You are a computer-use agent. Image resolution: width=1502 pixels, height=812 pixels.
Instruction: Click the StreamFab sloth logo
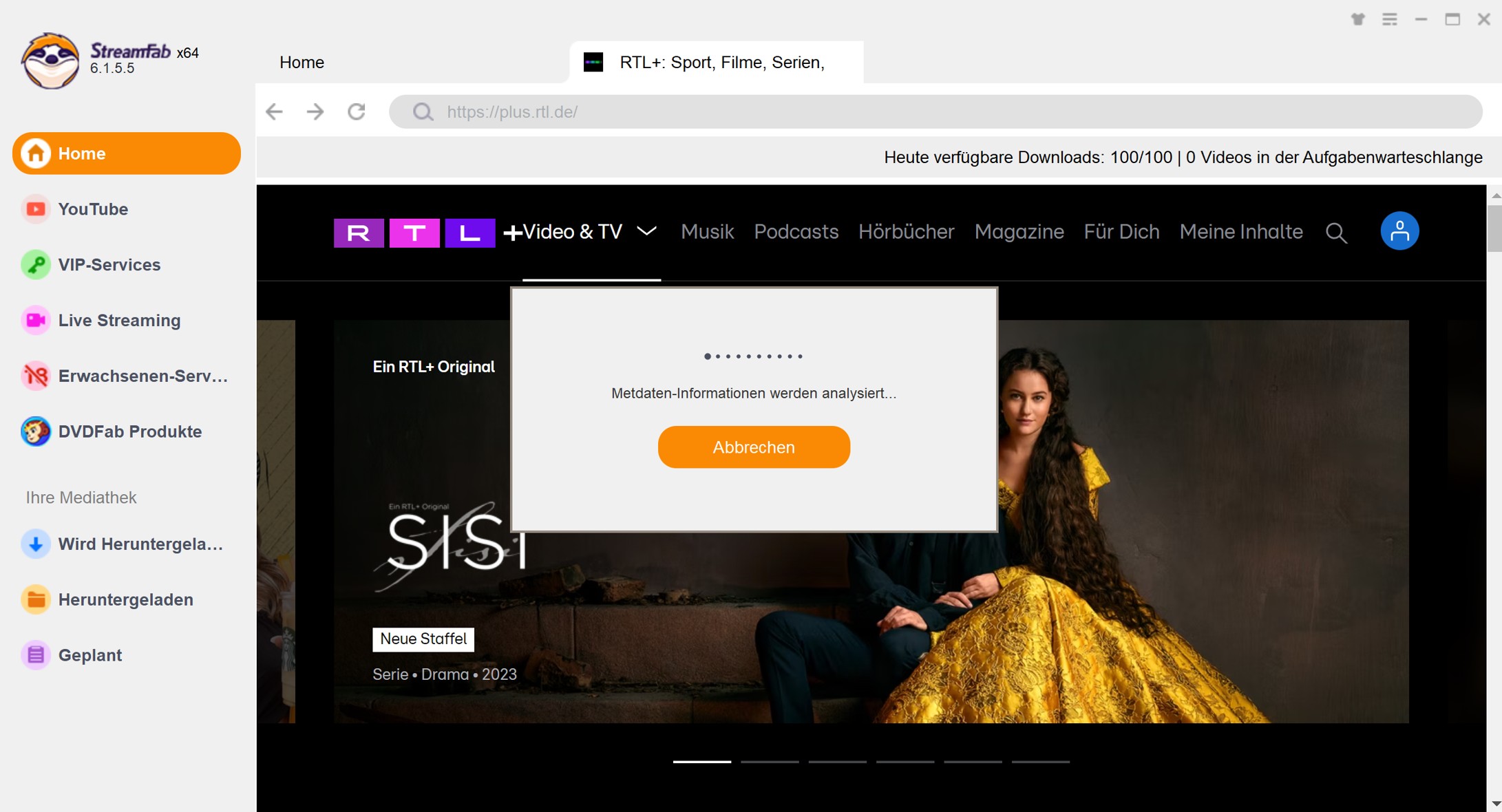click(x=50, y=61)
